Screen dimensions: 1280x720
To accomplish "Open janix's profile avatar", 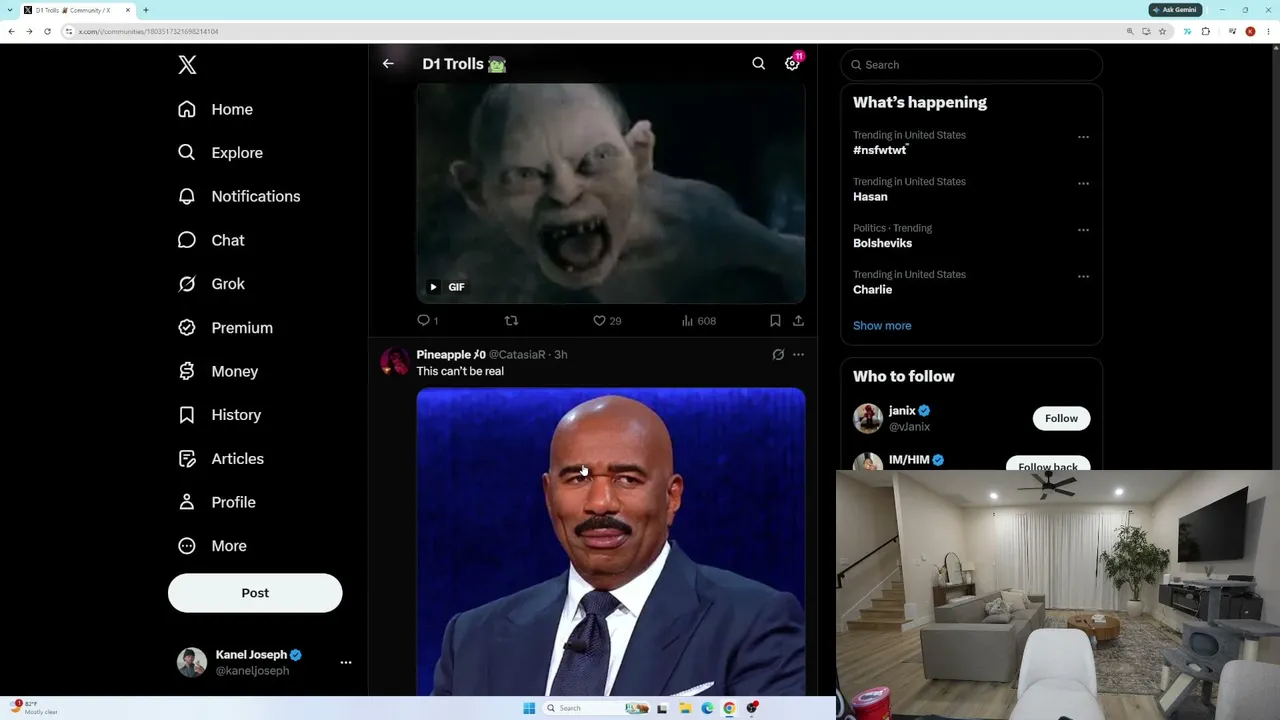I will point(868,418).
